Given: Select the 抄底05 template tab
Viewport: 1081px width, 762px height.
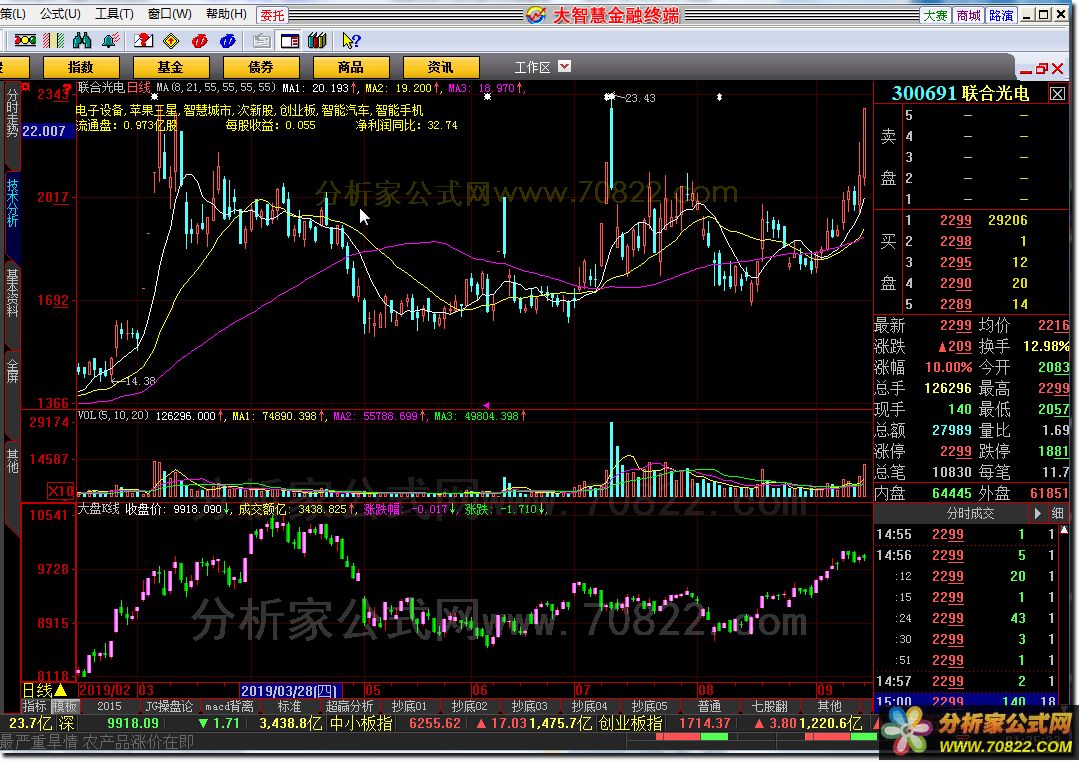Looking at the screenshot, I should tap(649, 706).
